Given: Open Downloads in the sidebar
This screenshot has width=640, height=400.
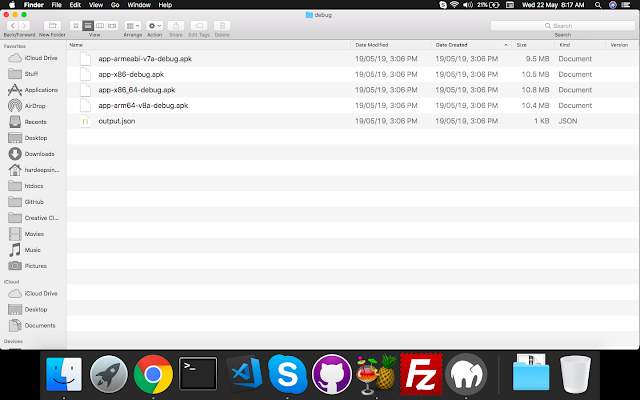Looking at the screenshot, I should 31,154.
